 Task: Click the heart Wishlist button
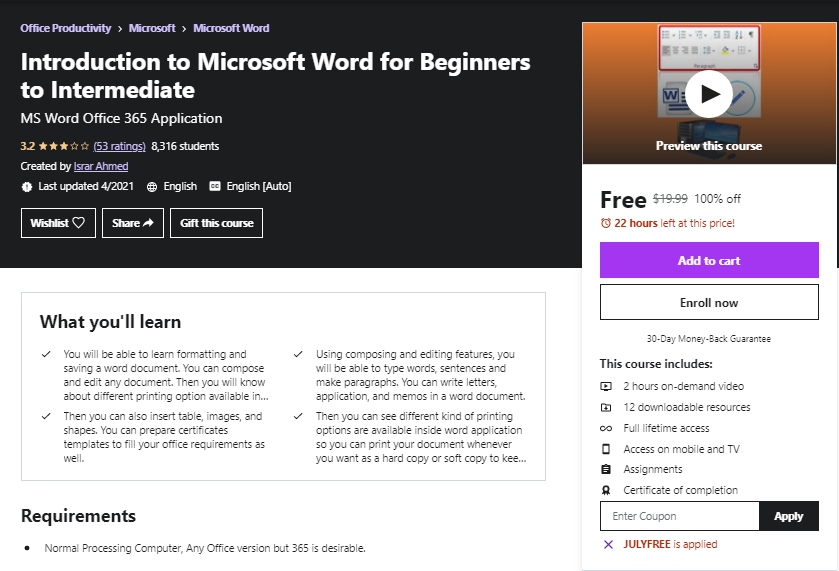[x=57, y=223]
